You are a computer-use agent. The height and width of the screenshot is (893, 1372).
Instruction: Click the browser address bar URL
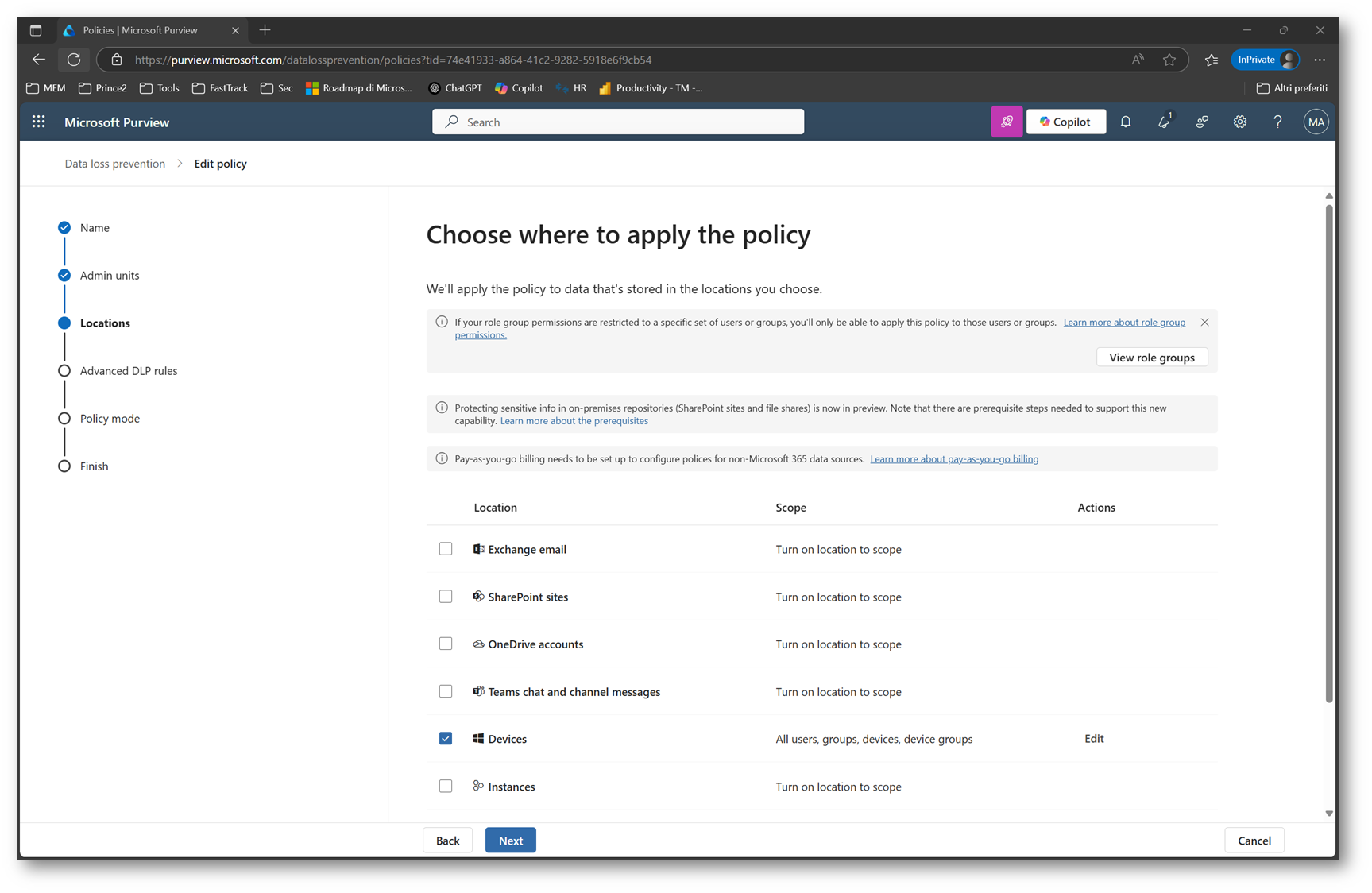(393, 60)
